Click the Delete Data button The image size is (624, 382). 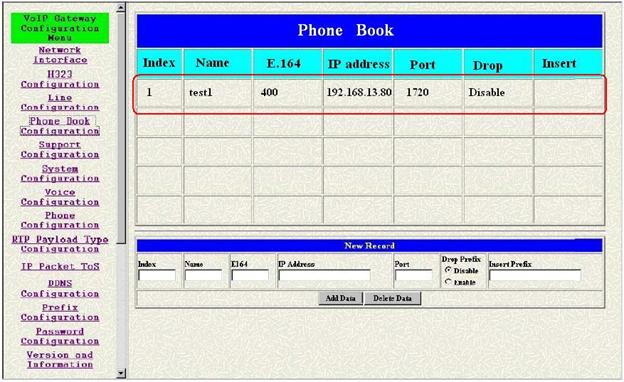click(392, 298)
